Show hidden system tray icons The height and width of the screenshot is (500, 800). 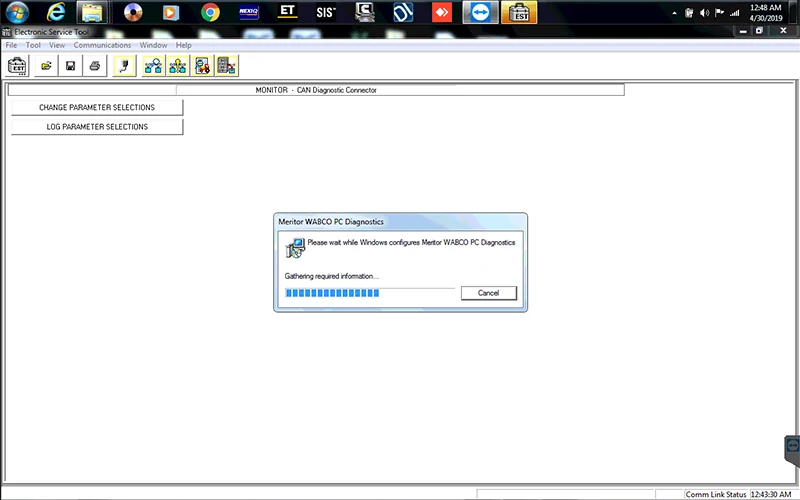tap(674, 13)
